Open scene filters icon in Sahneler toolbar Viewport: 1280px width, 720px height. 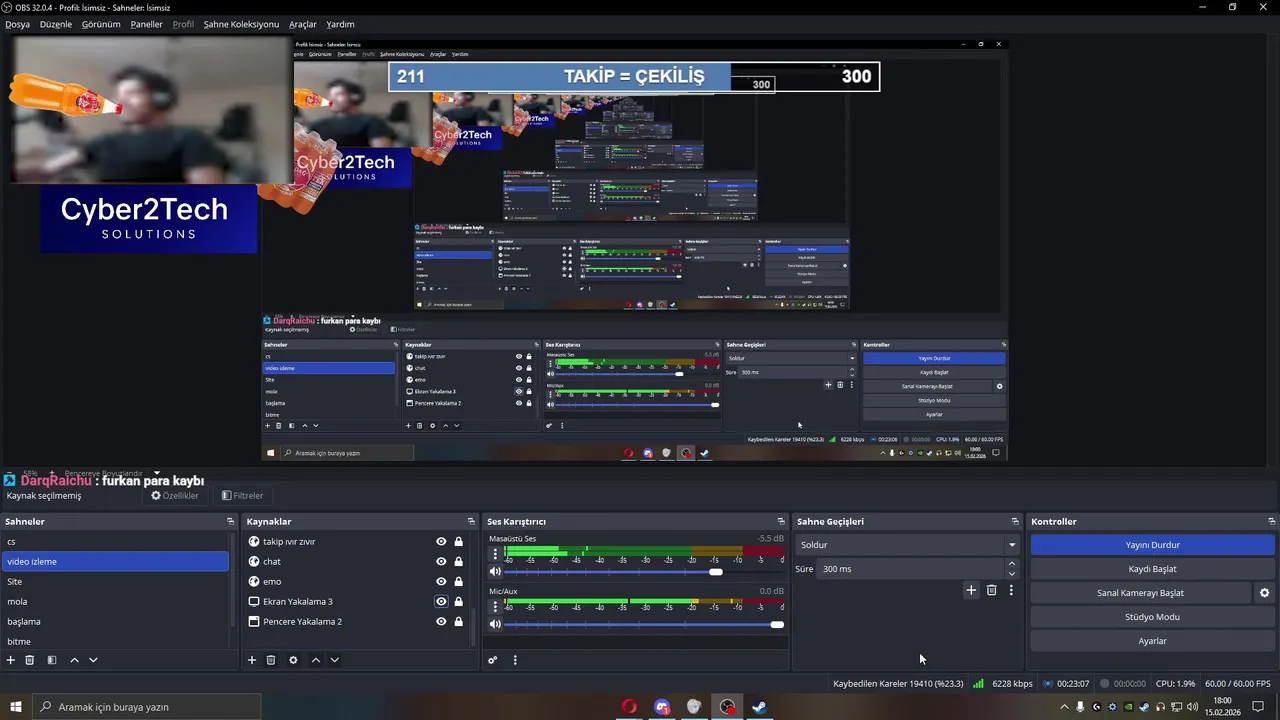(52, 660)
